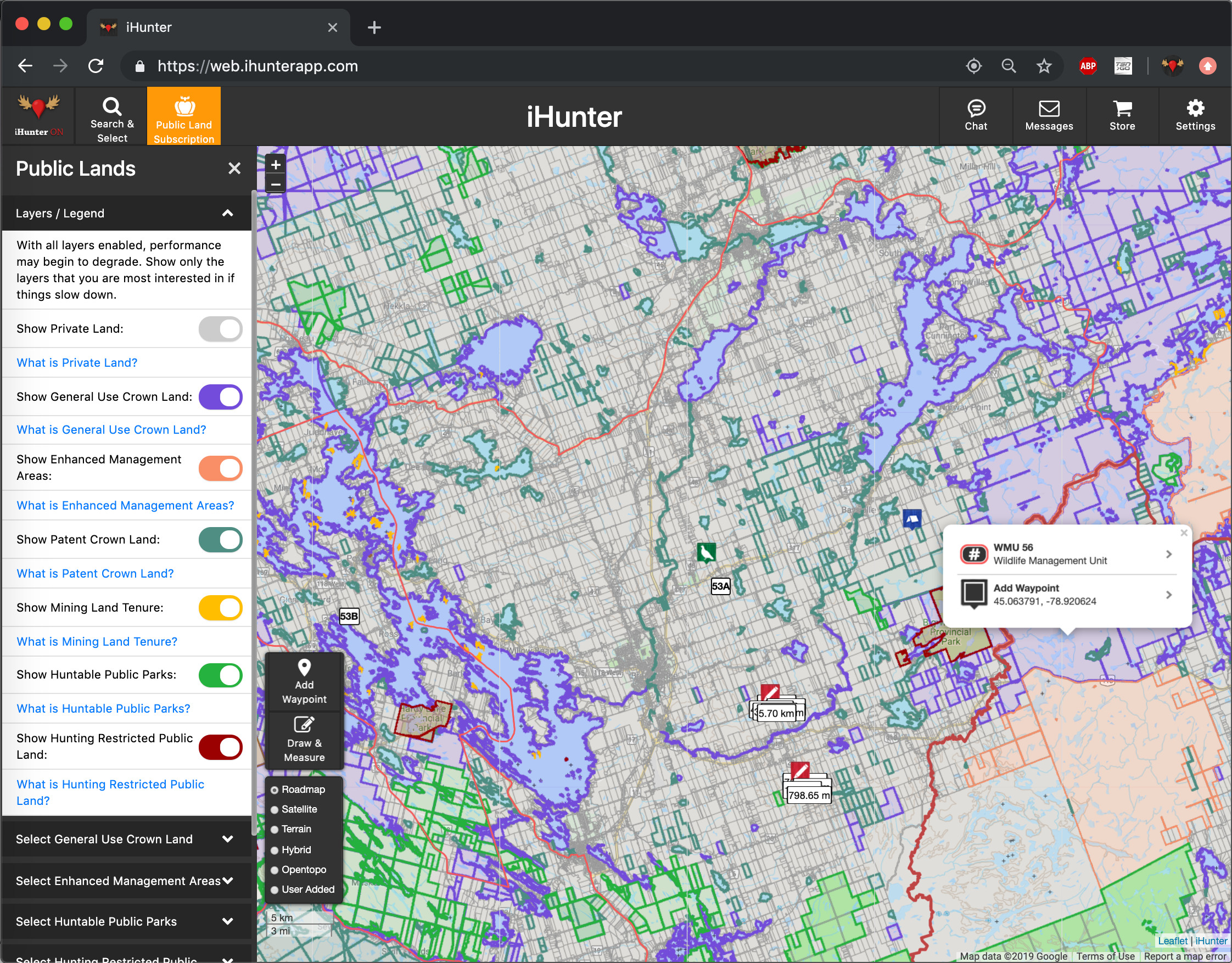Toggle Show Mining Land Tenure switch

(x=221, y=608)
